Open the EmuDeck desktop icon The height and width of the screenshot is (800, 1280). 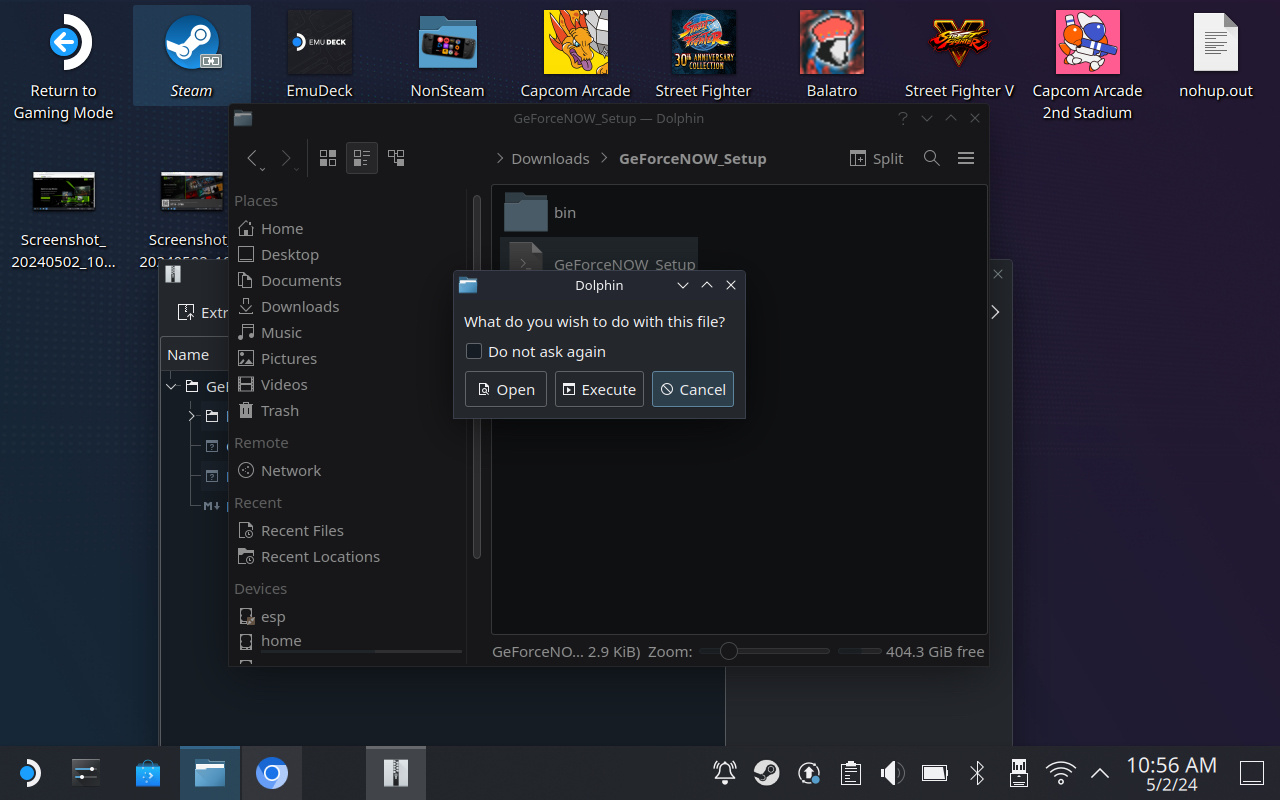pos(319,55)
